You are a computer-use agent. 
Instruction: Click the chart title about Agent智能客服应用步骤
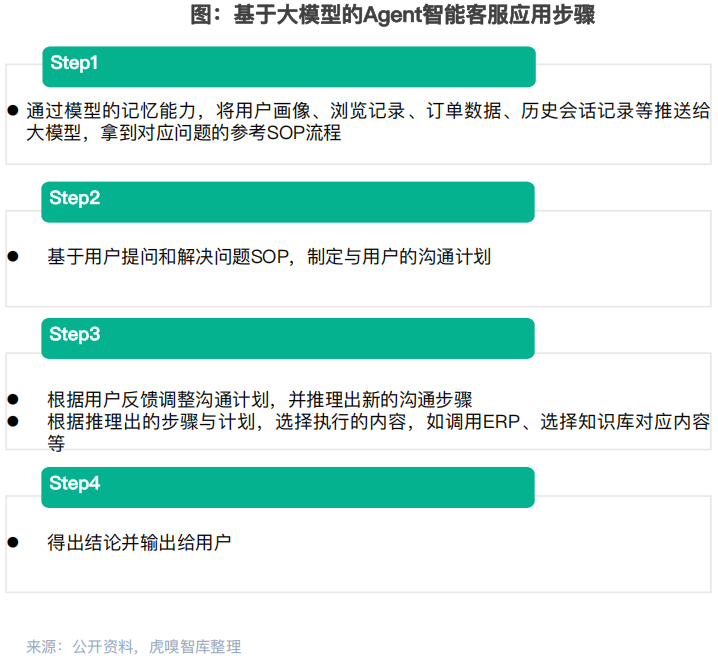coord(392,15)
